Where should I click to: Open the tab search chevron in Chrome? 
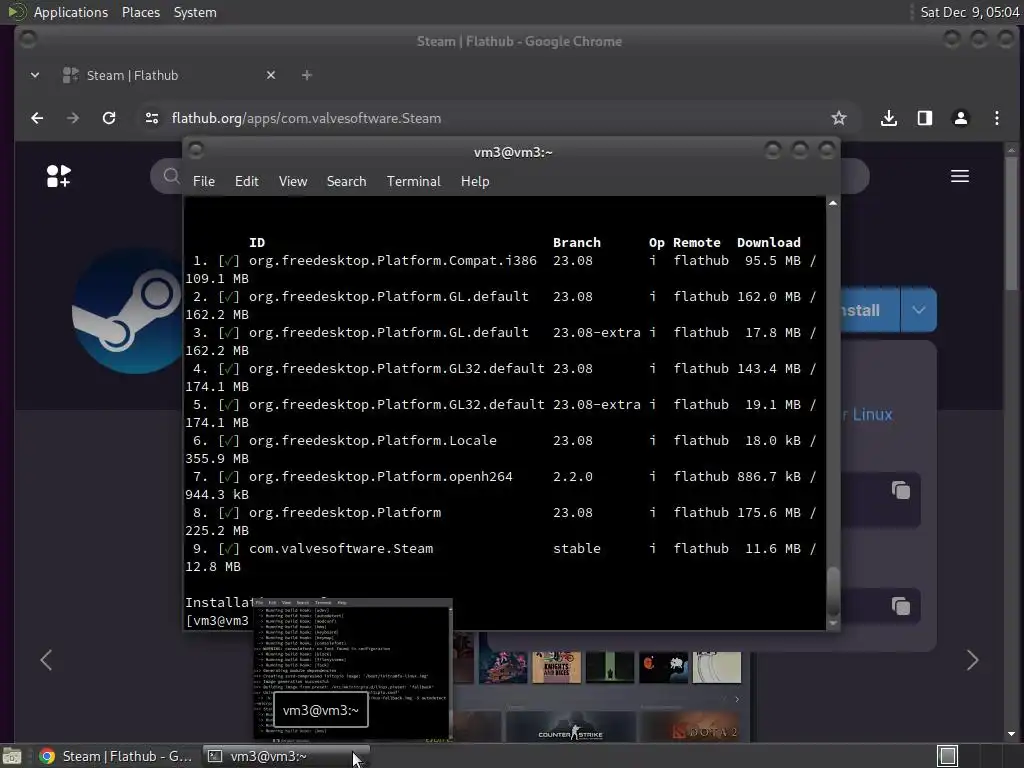(35, 75)
